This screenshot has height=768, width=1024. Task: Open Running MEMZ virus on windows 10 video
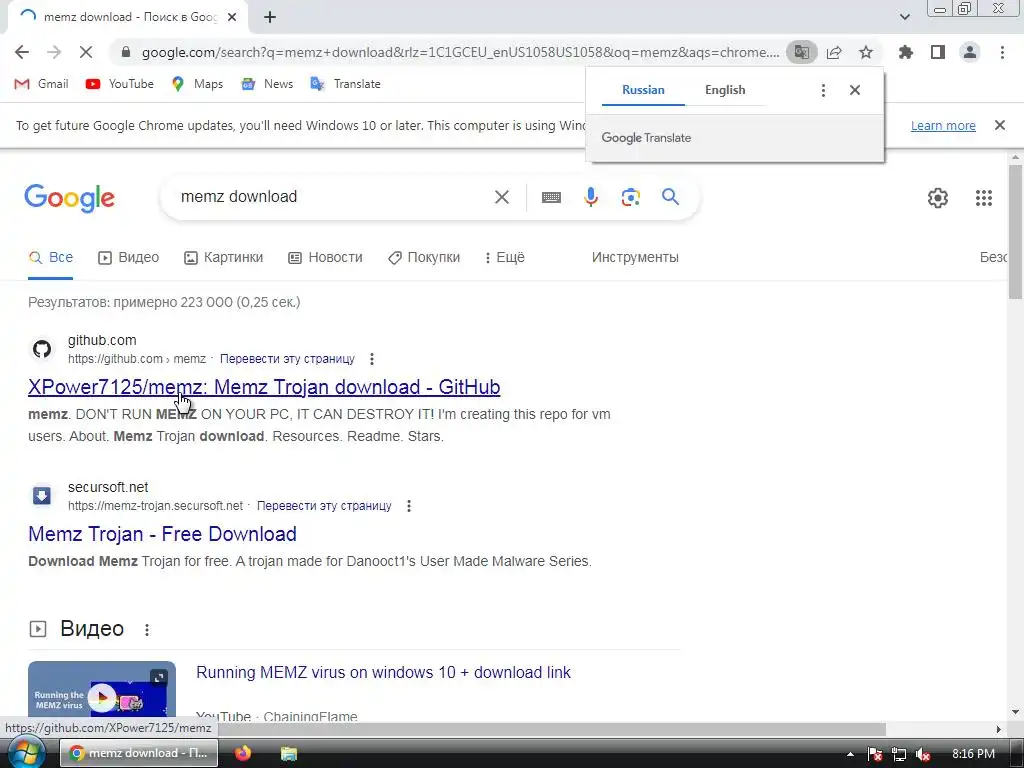coord(383,673)
